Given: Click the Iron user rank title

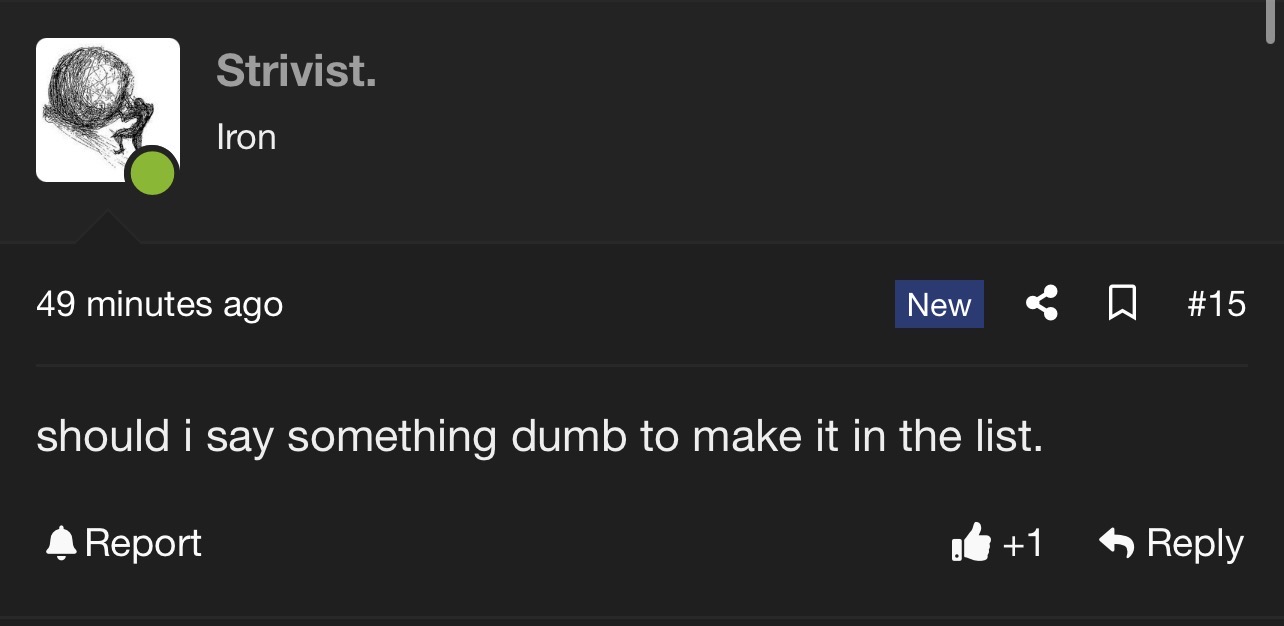Looking at the screenshot, I should click(246, 137).
